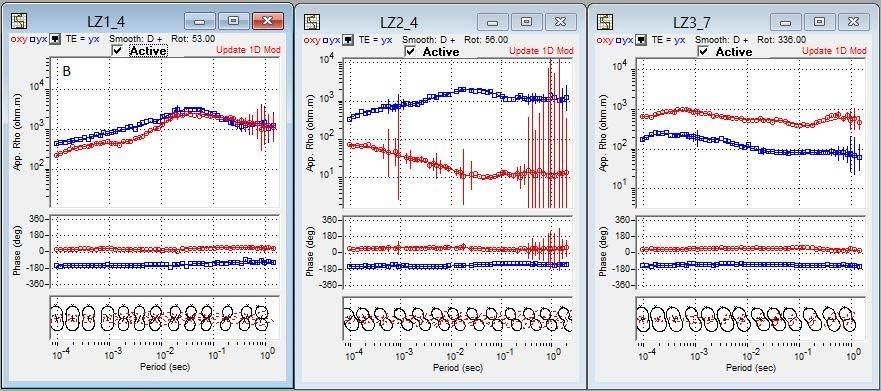Click the TE = yx setting in LZ3_7
The width and height of the screenshot is (881, 391).
pyautogui.click(x=668, y=40)
